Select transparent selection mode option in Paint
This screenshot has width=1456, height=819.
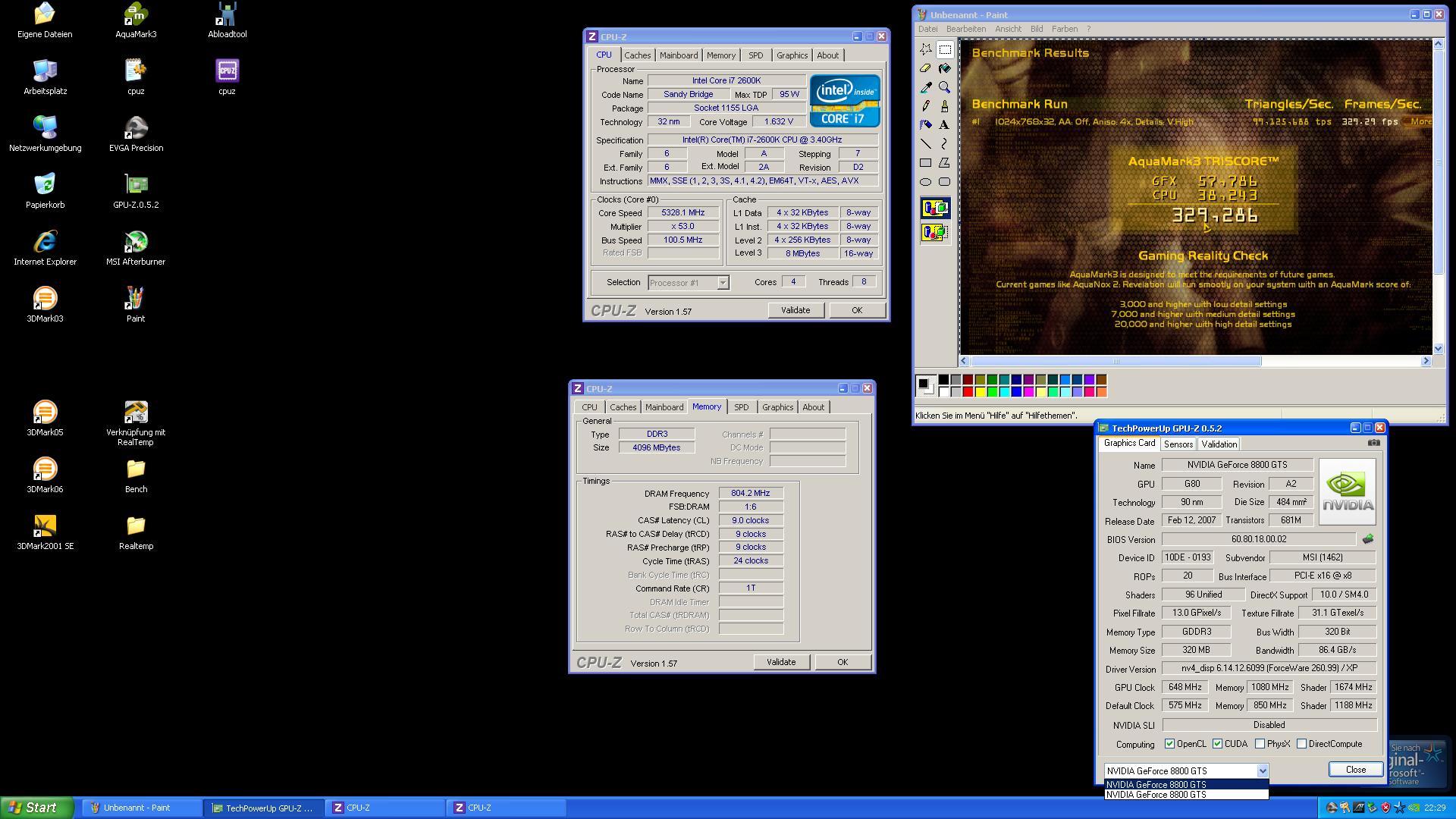[x=935, y=232]
